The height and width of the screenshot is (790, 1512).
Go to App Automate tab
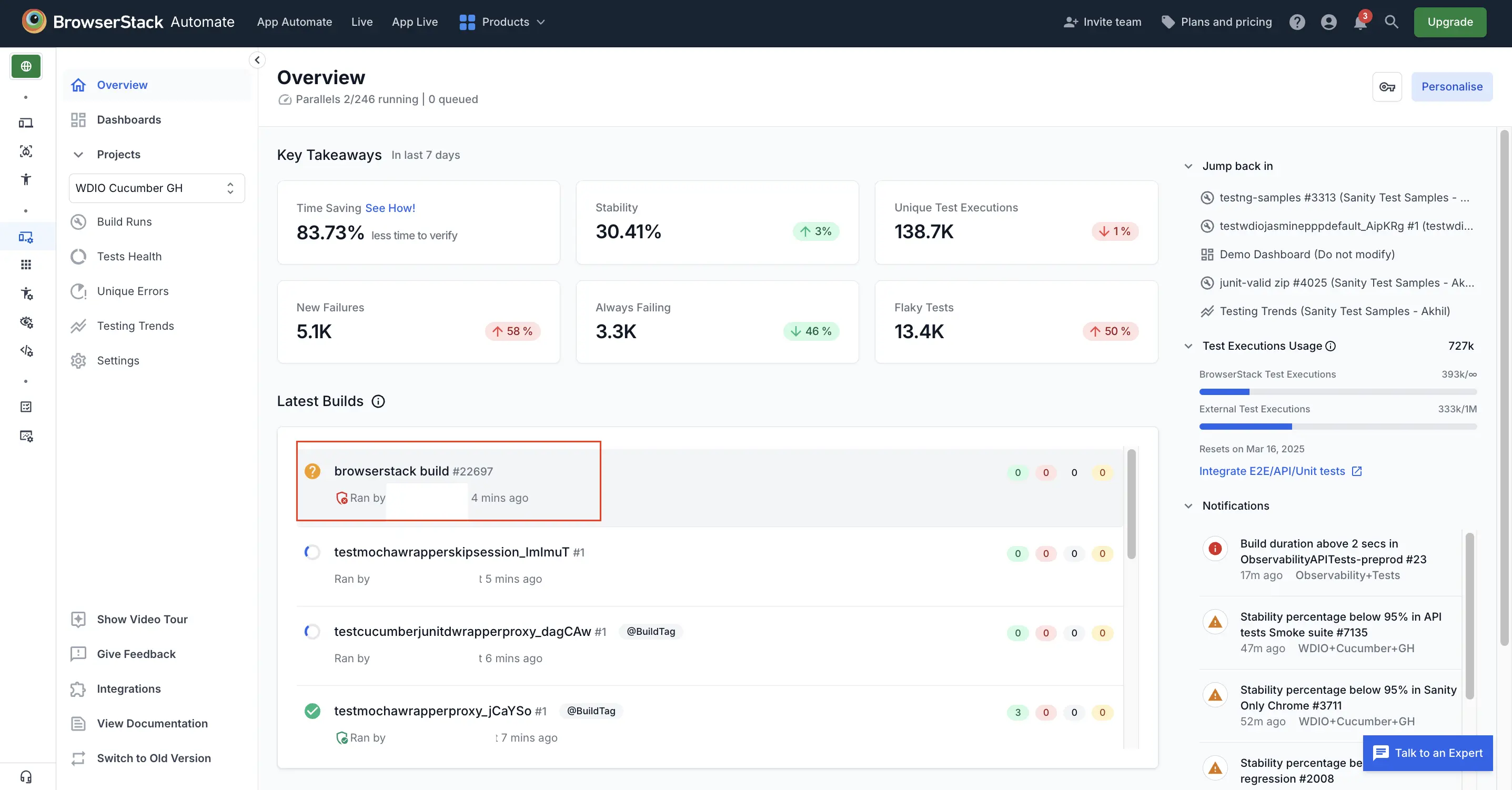(294, 22)
